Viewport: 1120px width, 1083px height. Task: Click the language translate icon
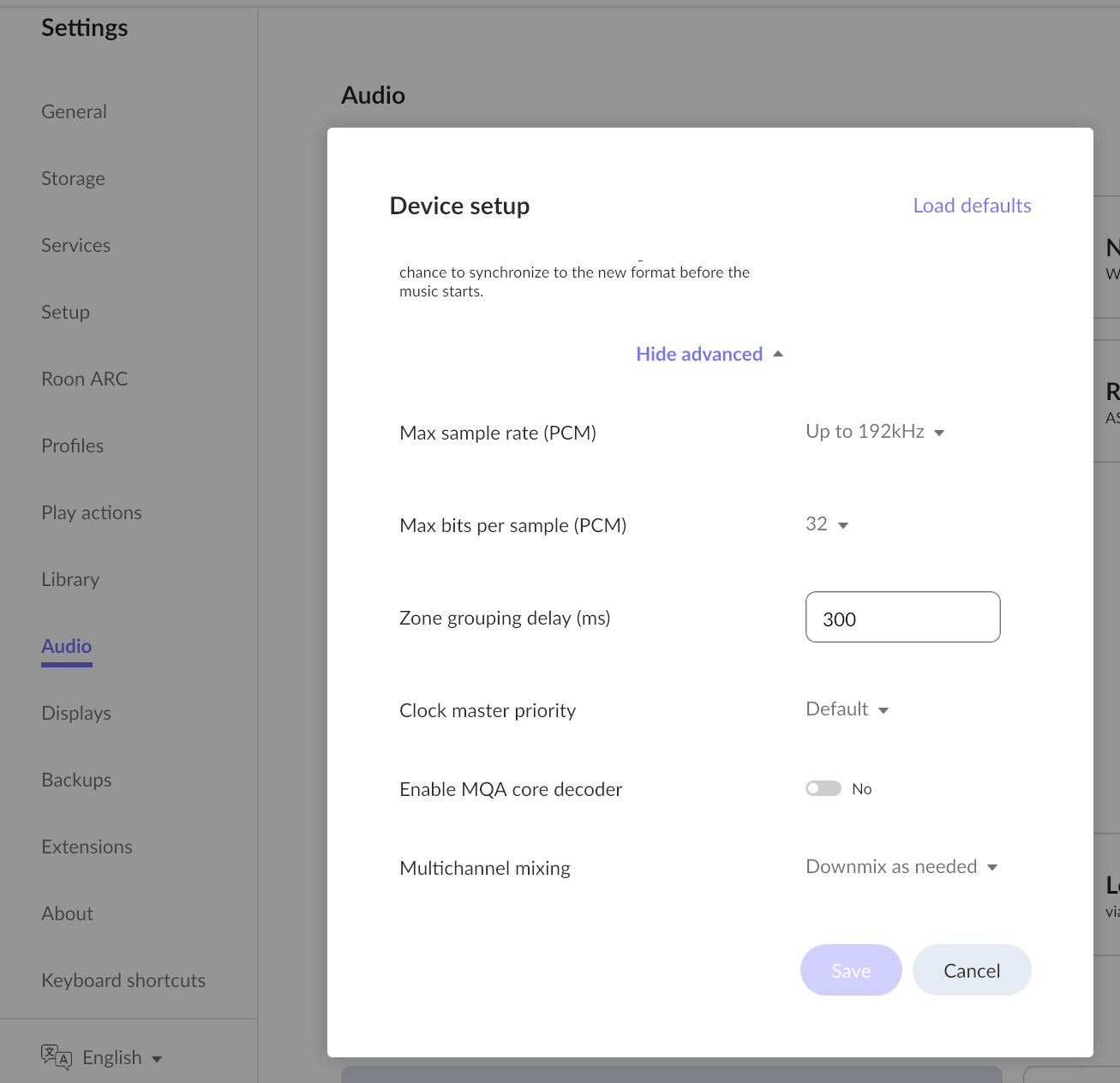56,1057
